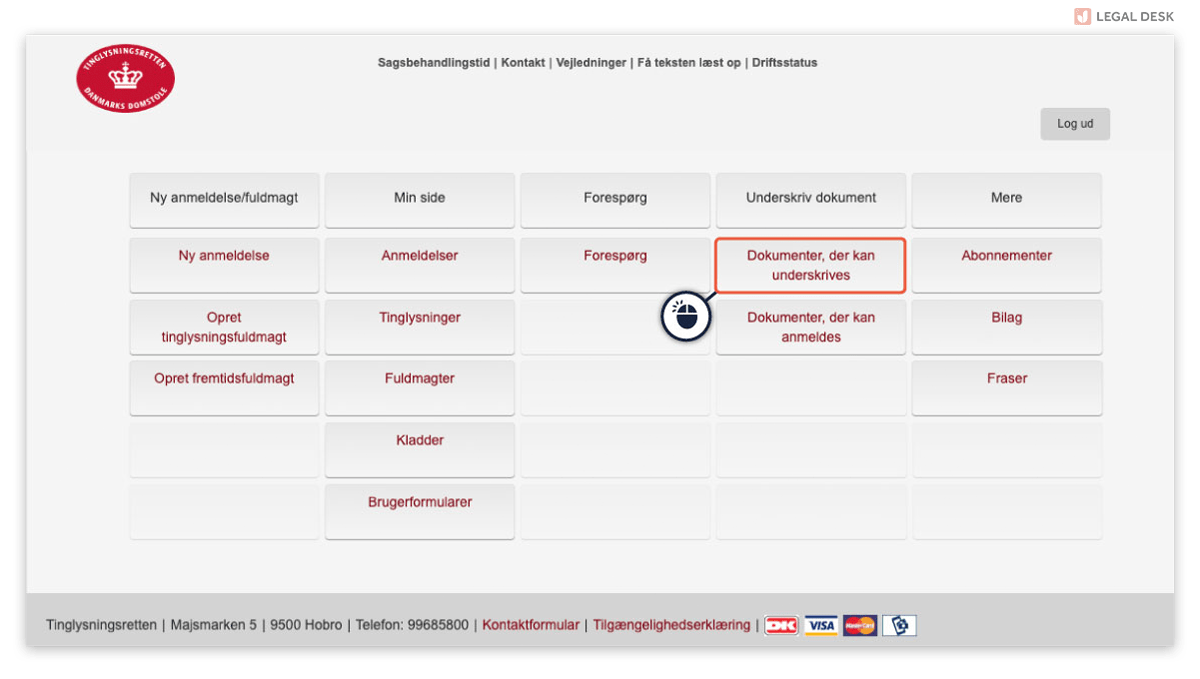Click the Dankort payment icon in footer
This screenshot has height=679, width=1200.
[782, 625]
